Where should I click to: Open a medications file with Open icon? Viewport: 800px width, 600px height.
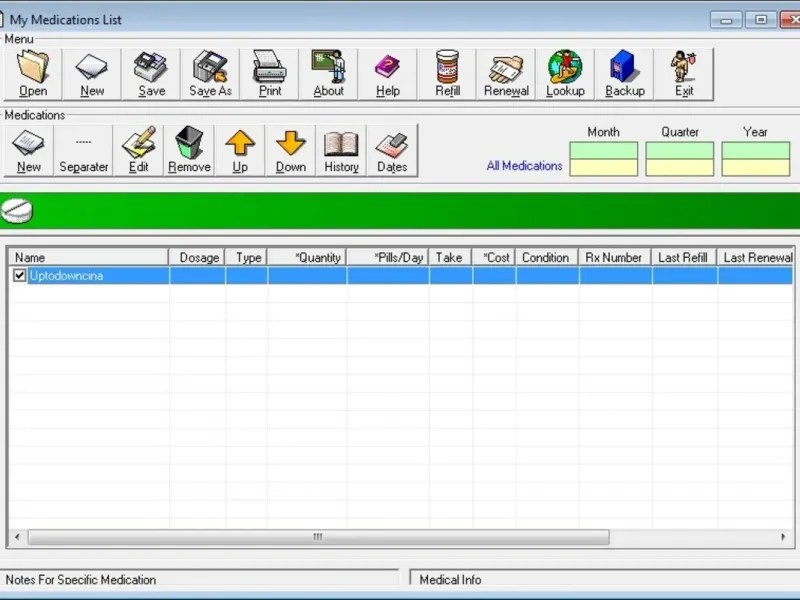click(x=33, y=74)
